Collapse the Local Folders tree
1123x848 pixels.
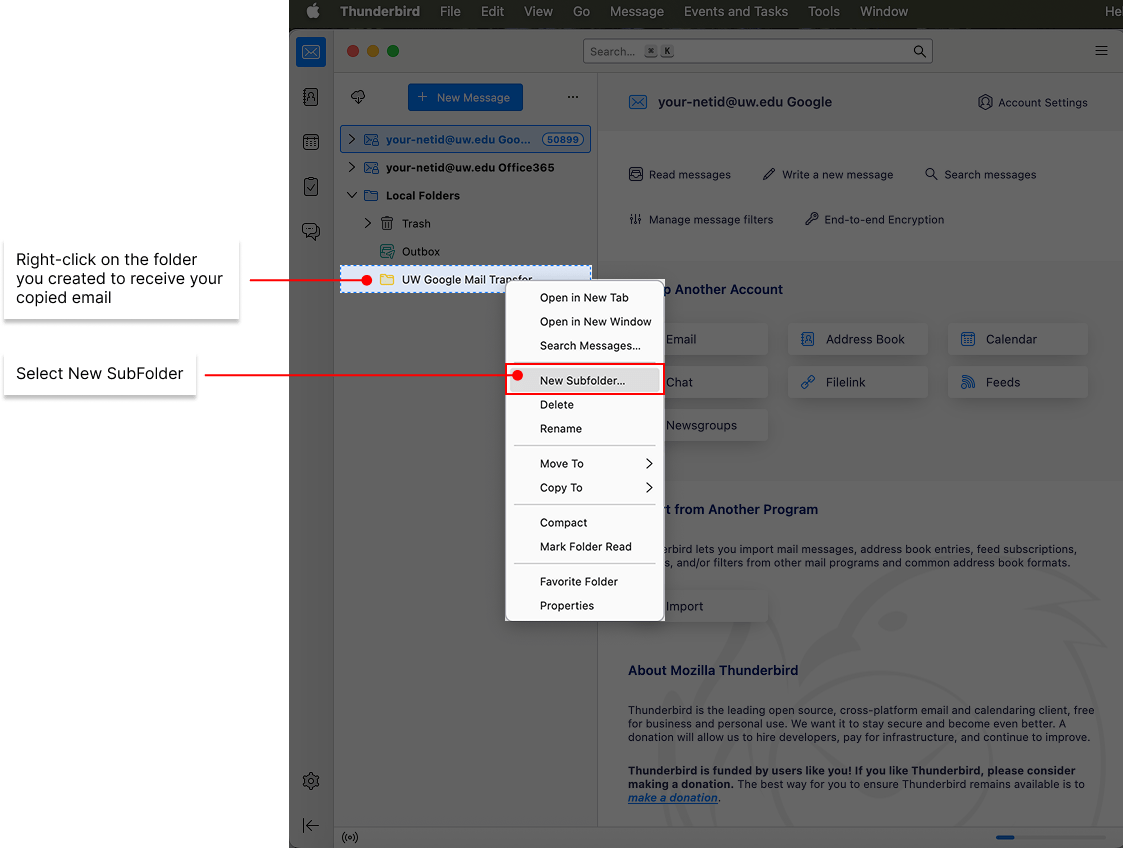[352, 195]
